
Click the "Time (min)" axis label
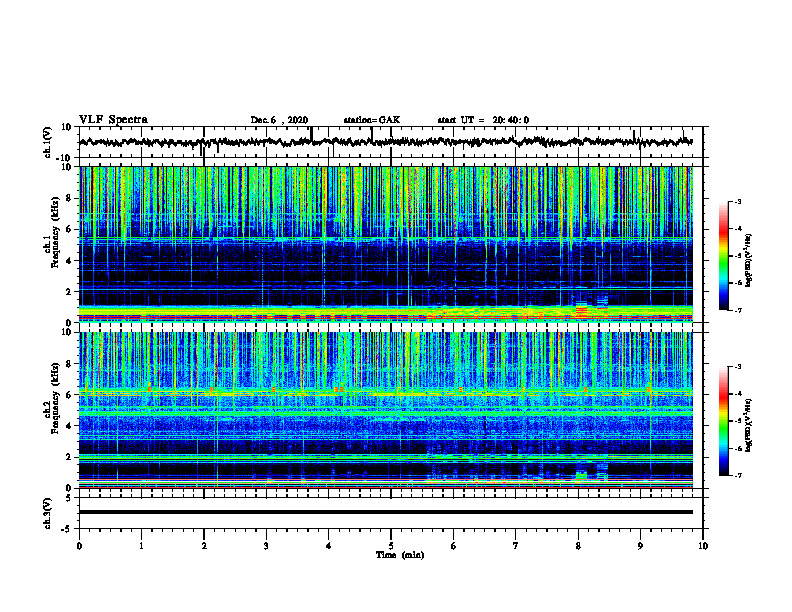[x=400, y=555]
